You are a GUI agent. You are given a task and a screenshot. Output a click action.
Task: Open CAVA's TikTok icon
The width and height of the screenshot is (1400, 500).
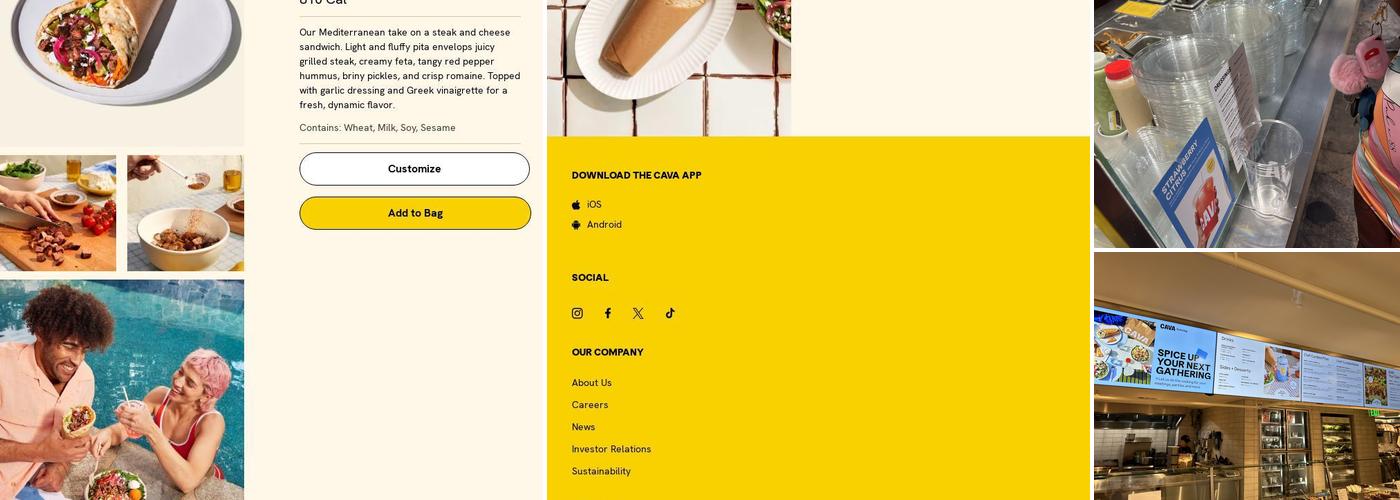click(x=670, y=313)
